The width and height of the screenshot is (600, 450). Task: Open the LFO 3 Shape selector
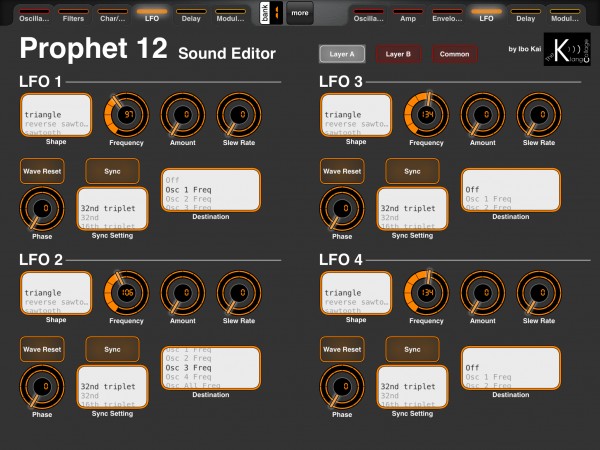(356, 115)
